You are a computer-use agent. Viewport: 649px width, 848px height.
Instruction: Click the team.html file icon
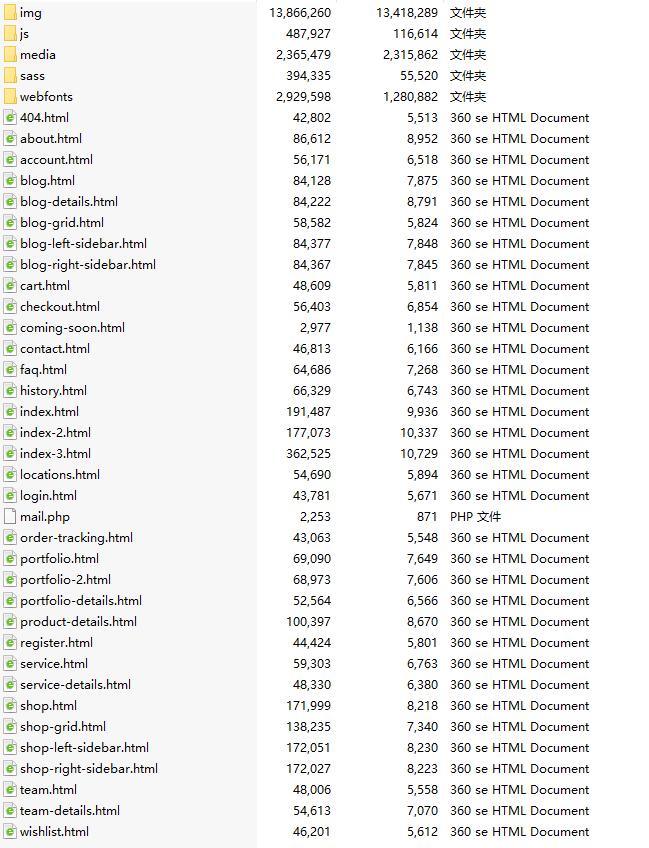[x=10, y=790]
